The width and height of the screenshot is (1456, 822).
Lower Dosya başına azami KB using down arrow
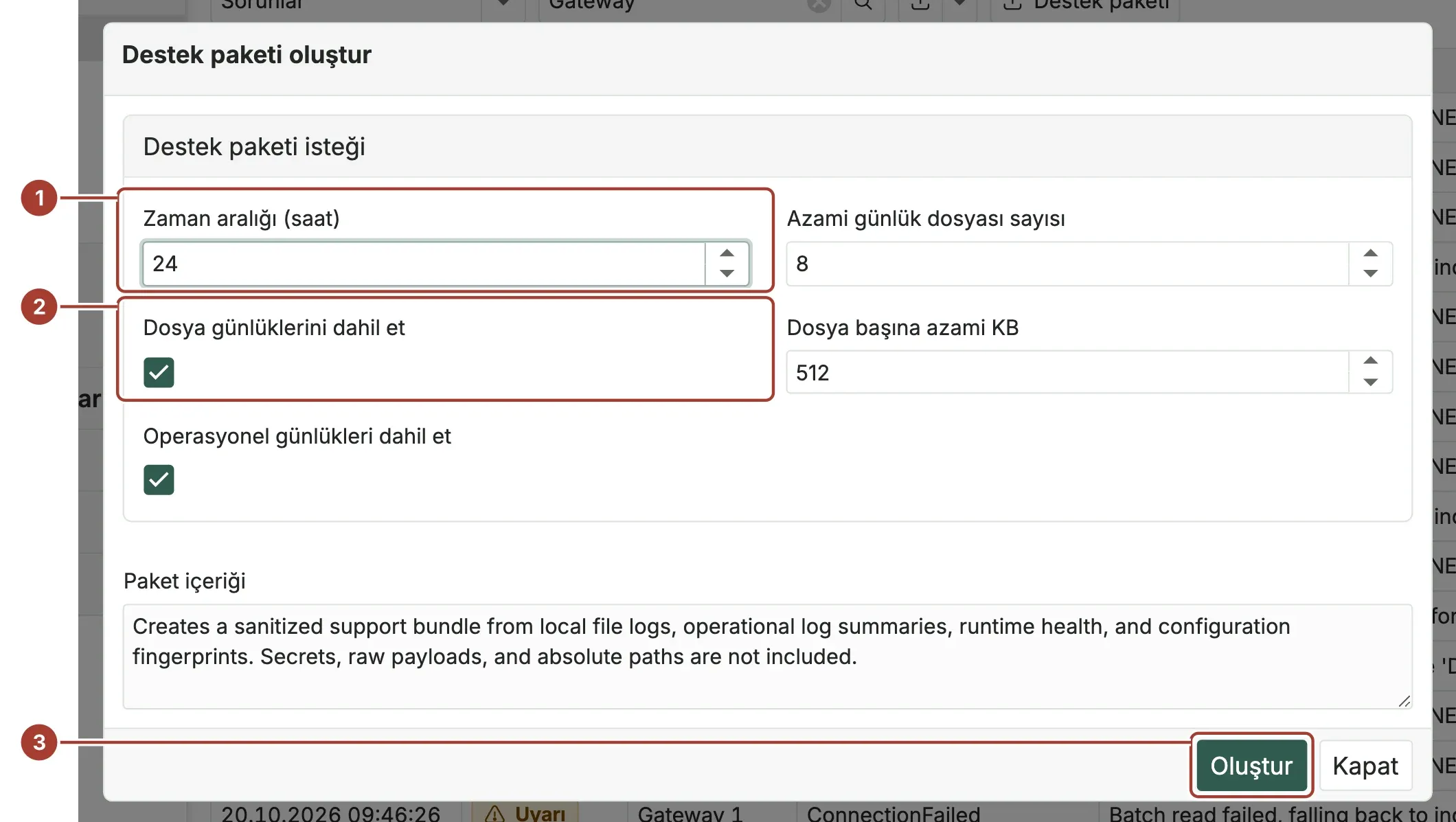[x=1370, y=383]
